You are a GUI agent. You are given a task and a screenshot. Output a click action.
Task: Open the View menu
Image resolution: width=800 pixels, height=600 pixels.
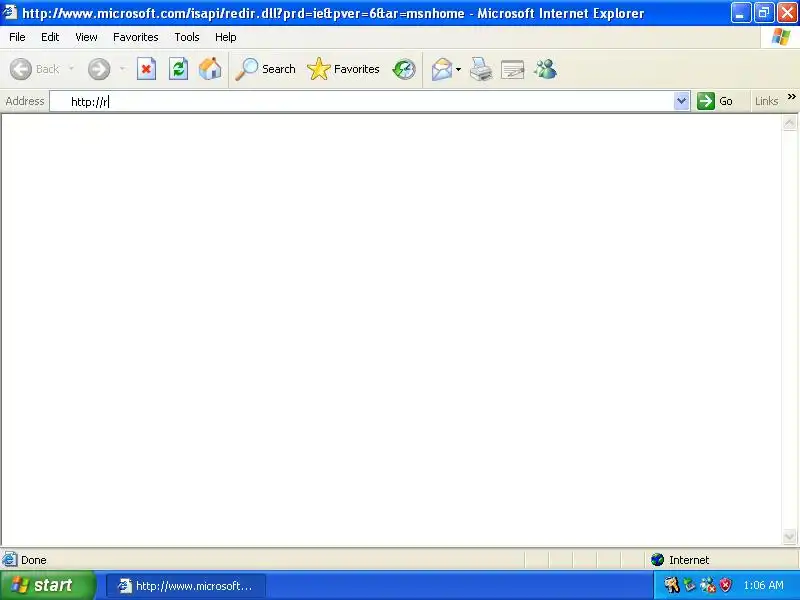point(86,37)
